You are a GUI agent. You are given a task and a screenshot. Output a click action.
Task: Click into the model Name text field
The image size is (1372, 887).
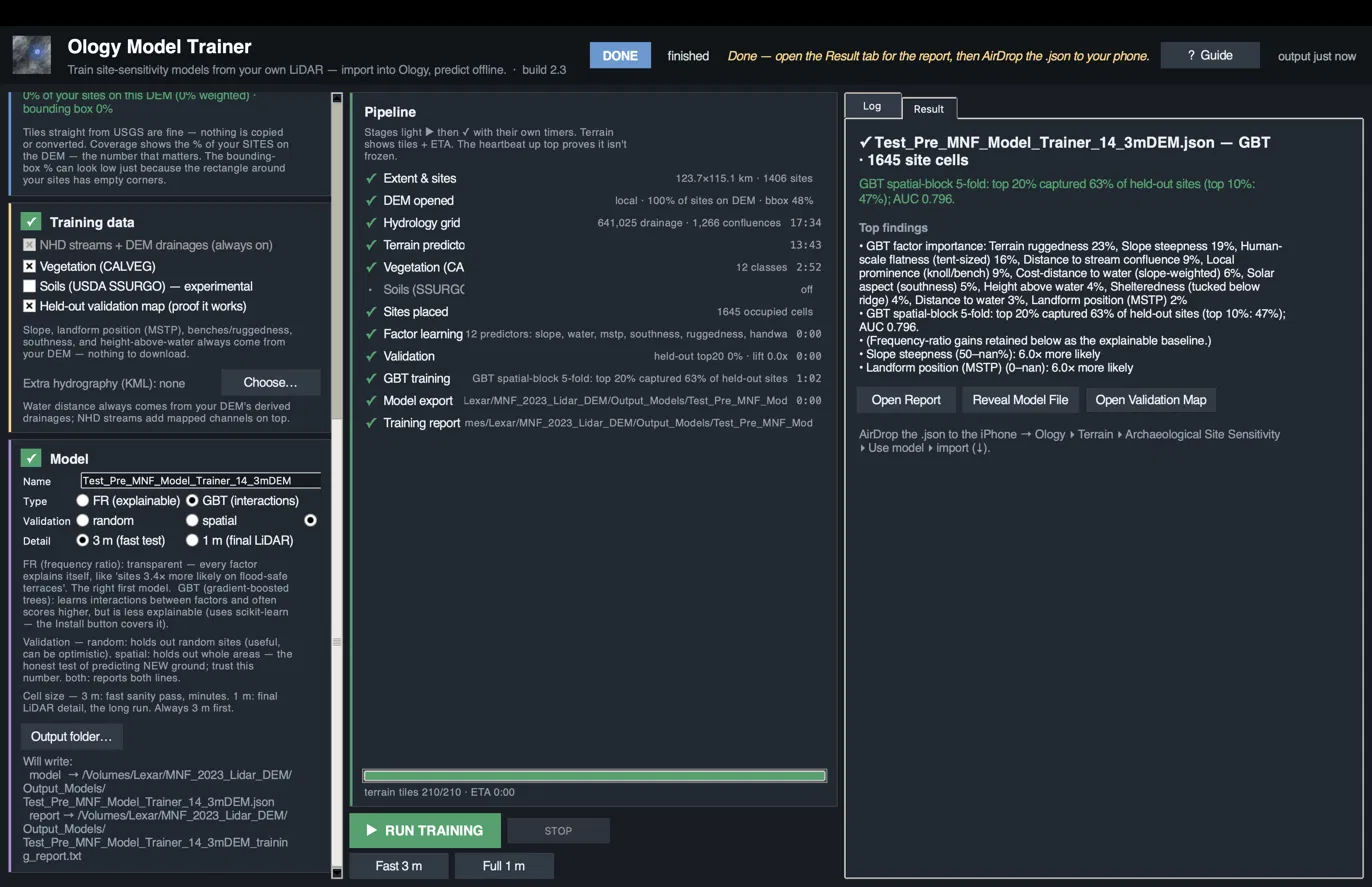pos(201,480)
